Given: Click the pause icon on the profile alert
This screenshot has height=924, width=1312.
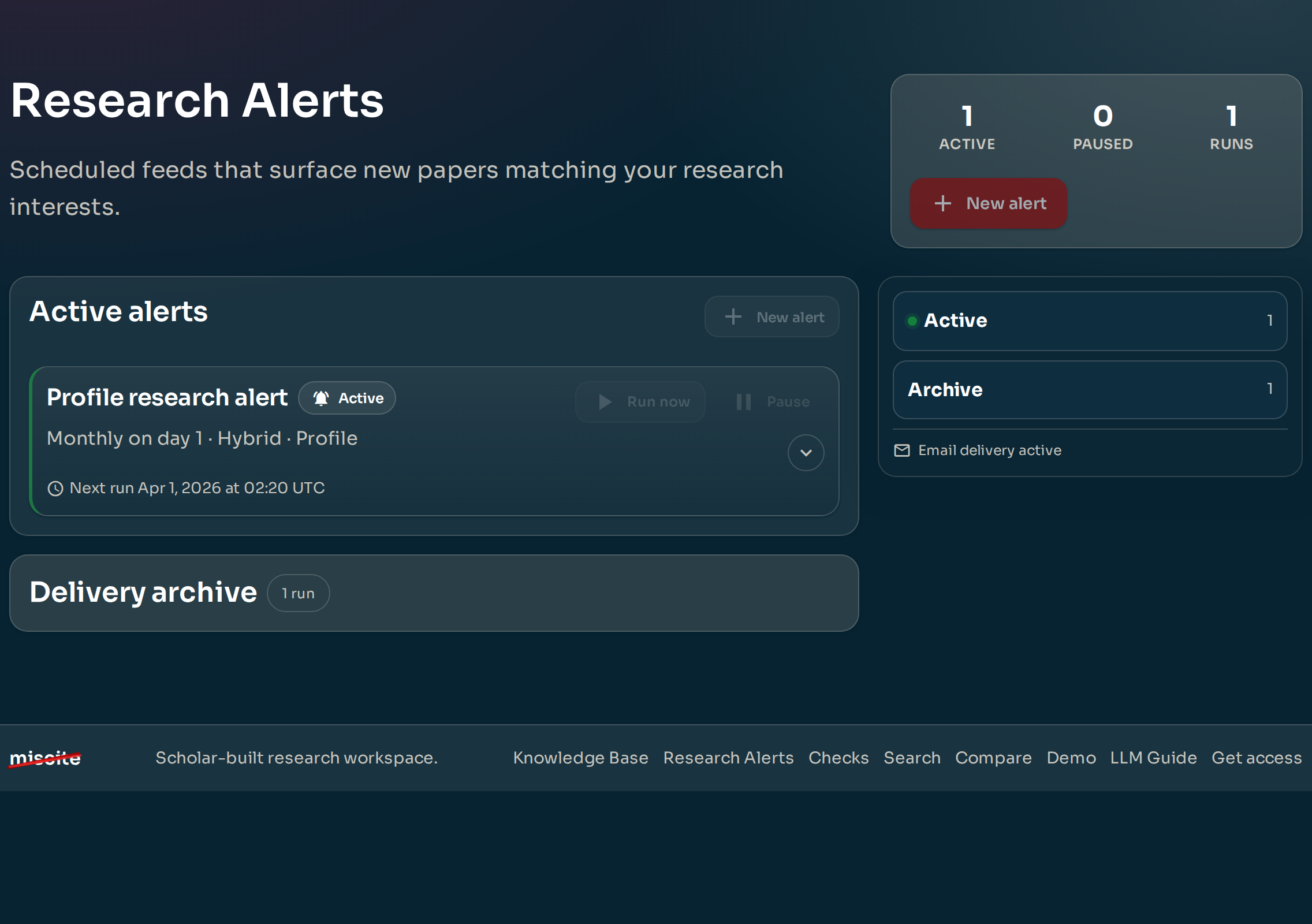Looking at the screenshot, I should [743, 402].
